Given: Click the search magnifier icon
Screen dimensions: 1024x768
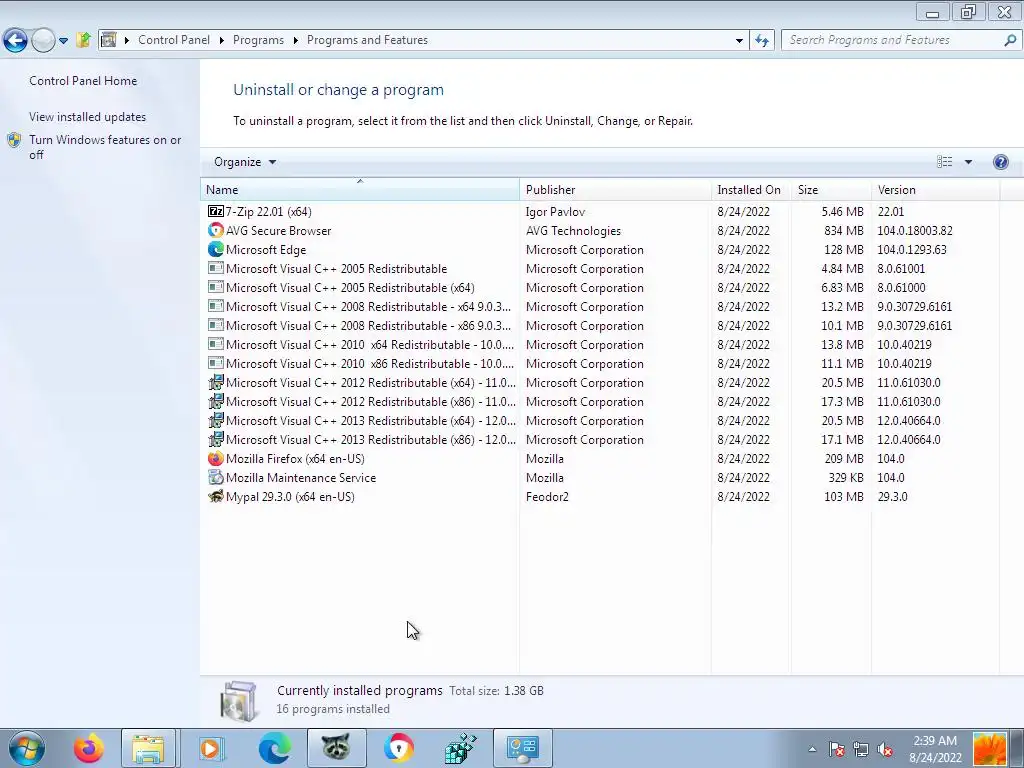Looking at the screenshot, I should click(x=1010, y=40).
